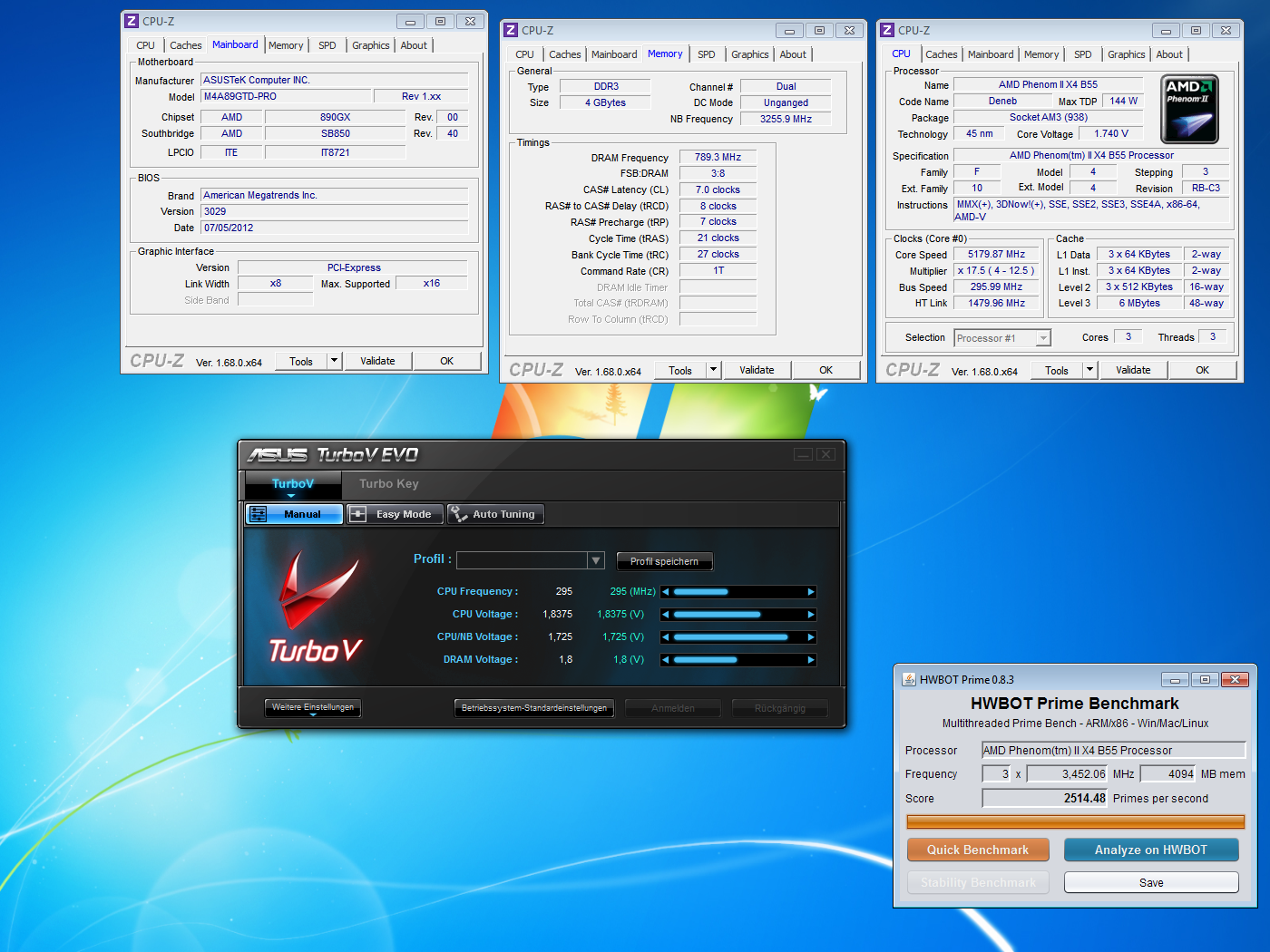Select TurboV tab in TurboV EVO
Image resolution: width=1270 pixels, height=952 pixels.
tap(292, 484)
